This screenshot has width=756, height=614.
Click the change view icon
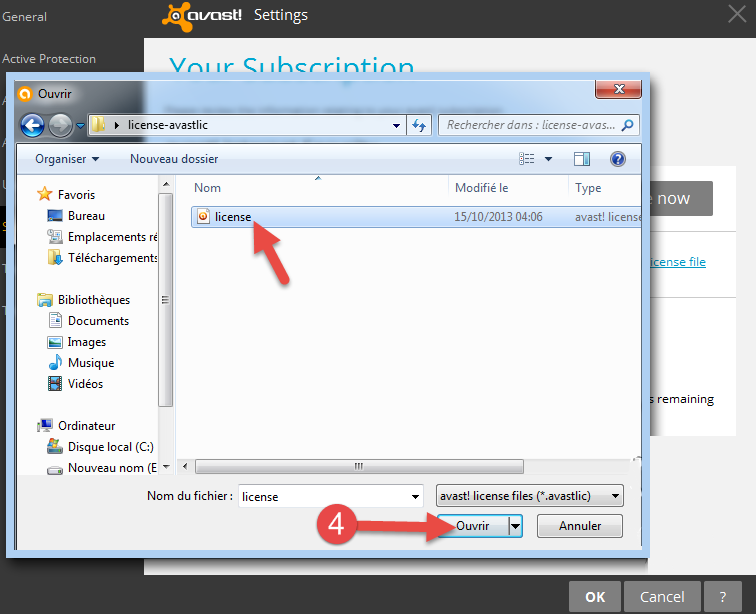(x=528, y=159)
